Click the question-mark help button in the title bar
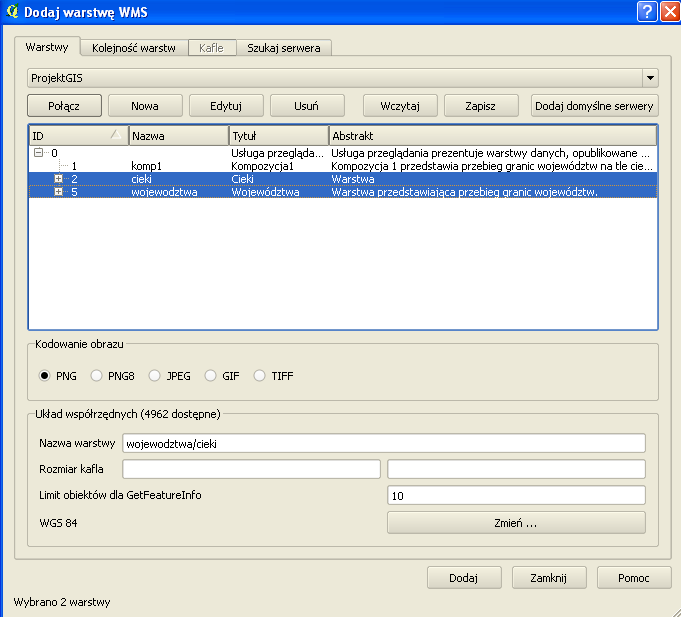The image size is (681, 617). (x=647, y=11)
